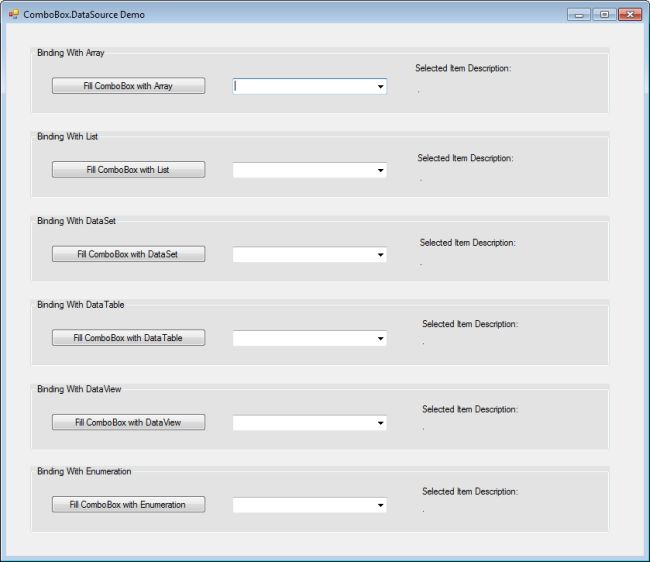Expand the Array binding combo box arrow
The image size is (650, 562).
[381, 87]
